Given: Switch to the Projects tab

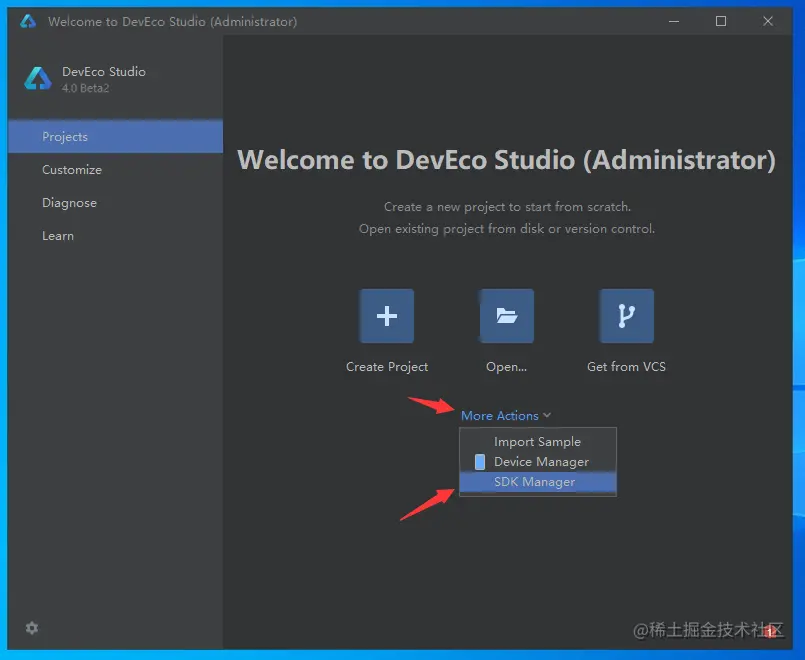Looking at the screenshot, I should (x=116, y=137).
